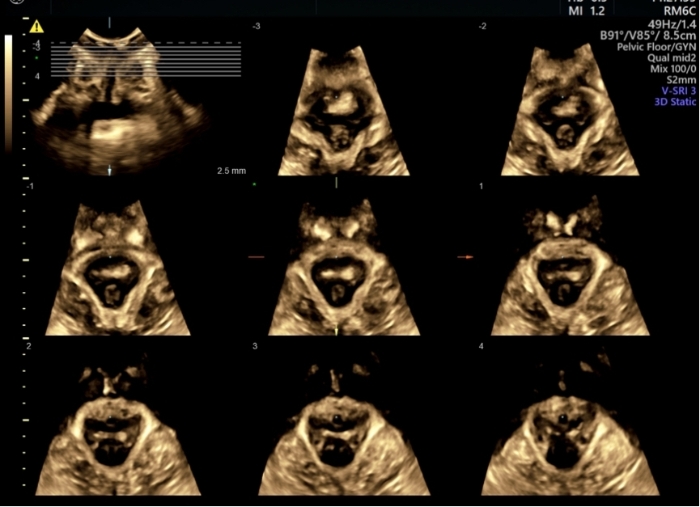Click the 'B91°/V85°/ 8.5cm' parameter text
Screen dimensions: 700x507
[648, 35]
